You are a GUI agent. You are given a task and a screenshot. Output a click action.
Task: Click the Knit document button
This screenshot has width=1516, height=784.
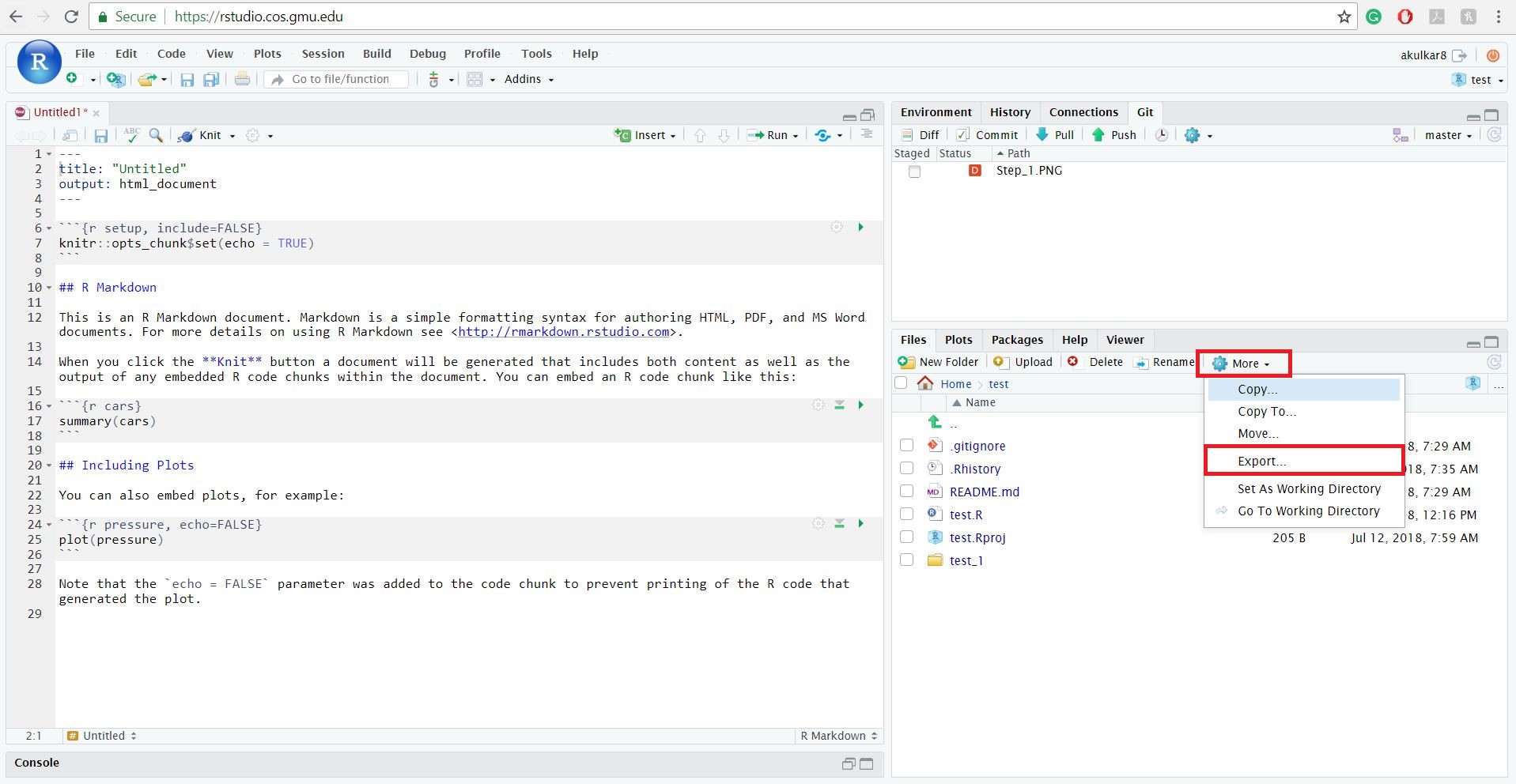click(201, 135)
